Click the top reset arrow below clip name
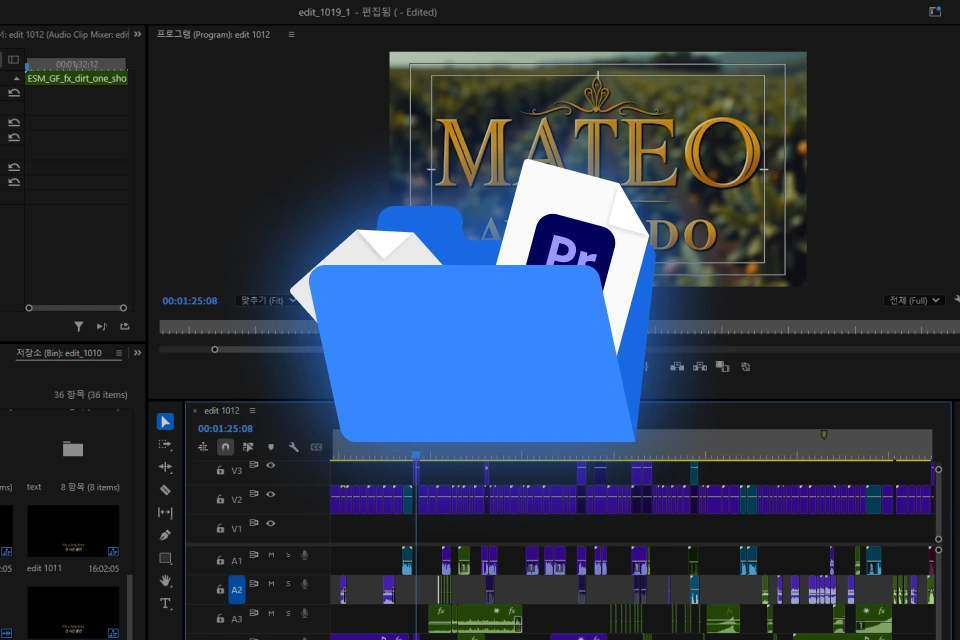 pyautogui.click(x=14, y=93)
